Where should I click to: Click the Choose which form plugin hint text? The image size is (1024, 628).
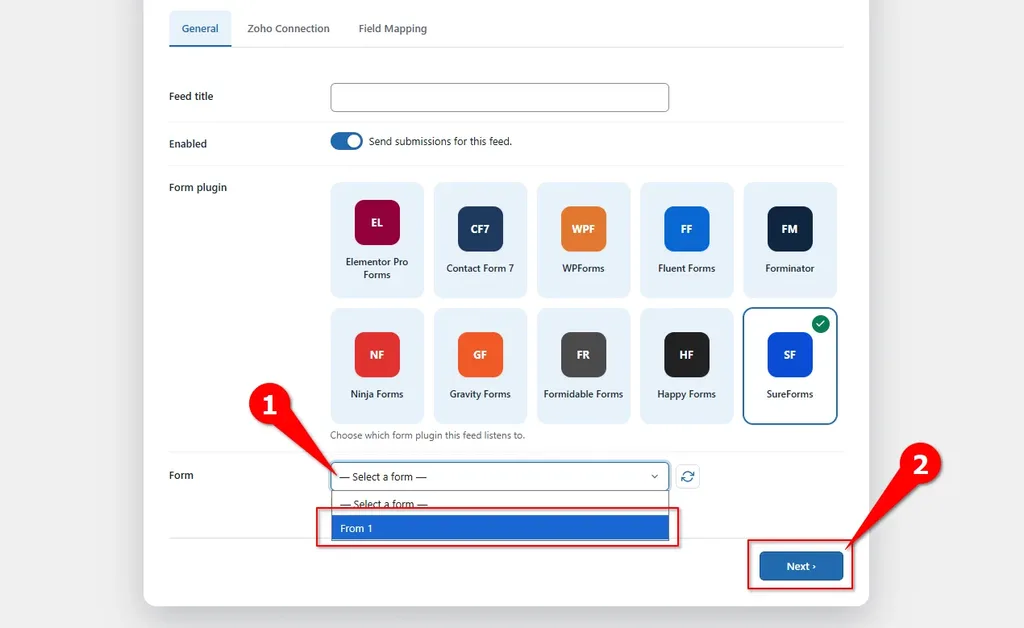(427, 435)
